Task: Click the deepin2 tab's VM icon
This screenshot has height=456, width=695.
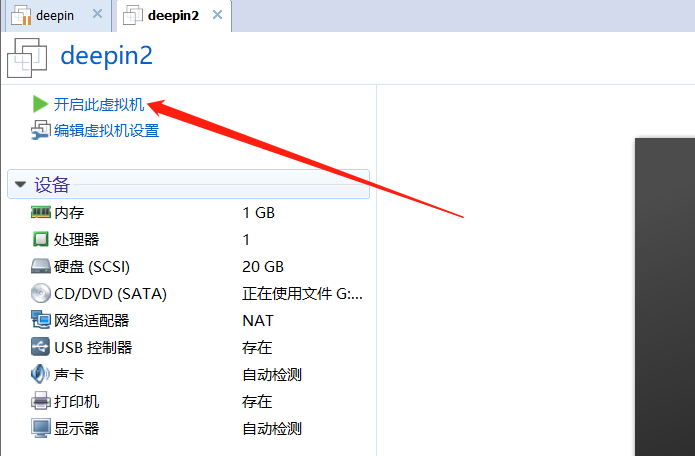Action: [x=133, y=16]
